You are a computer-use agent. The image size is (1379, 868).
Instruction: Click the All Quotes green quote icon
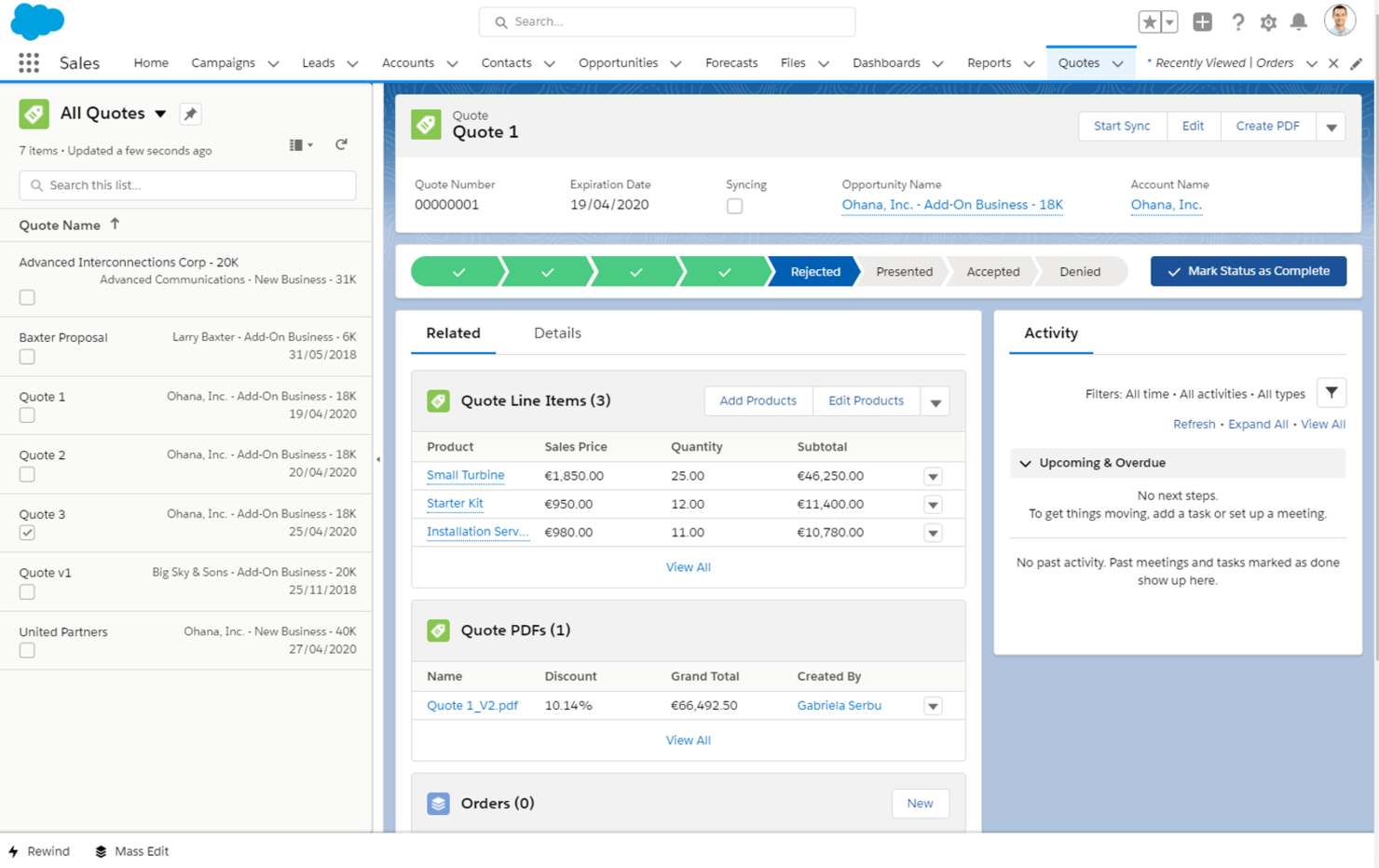(34, 114)
